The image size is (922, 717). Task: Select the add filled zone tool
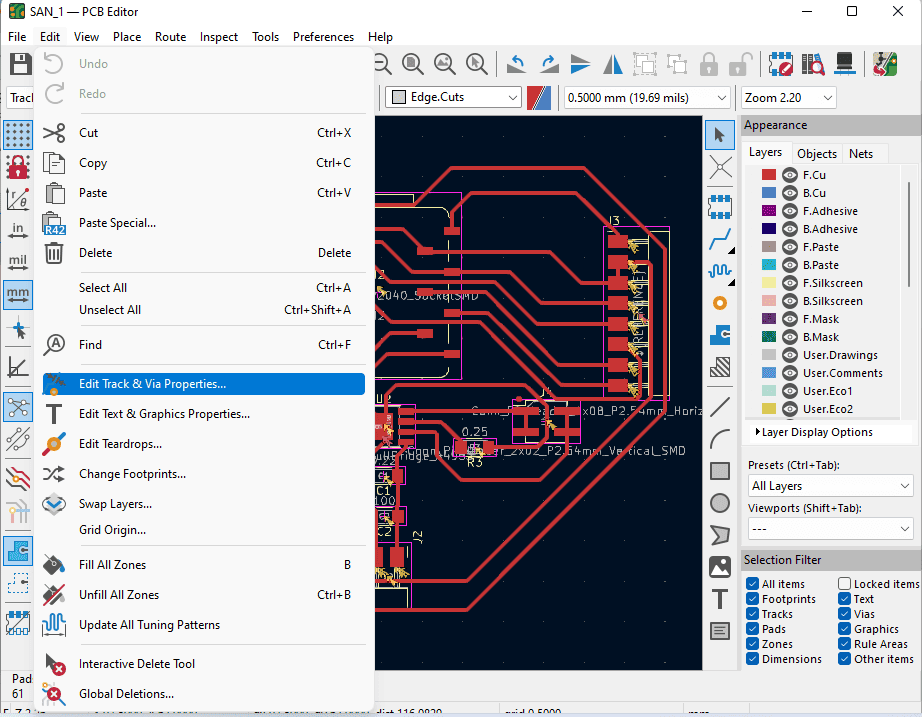click(x=720, y=335)
